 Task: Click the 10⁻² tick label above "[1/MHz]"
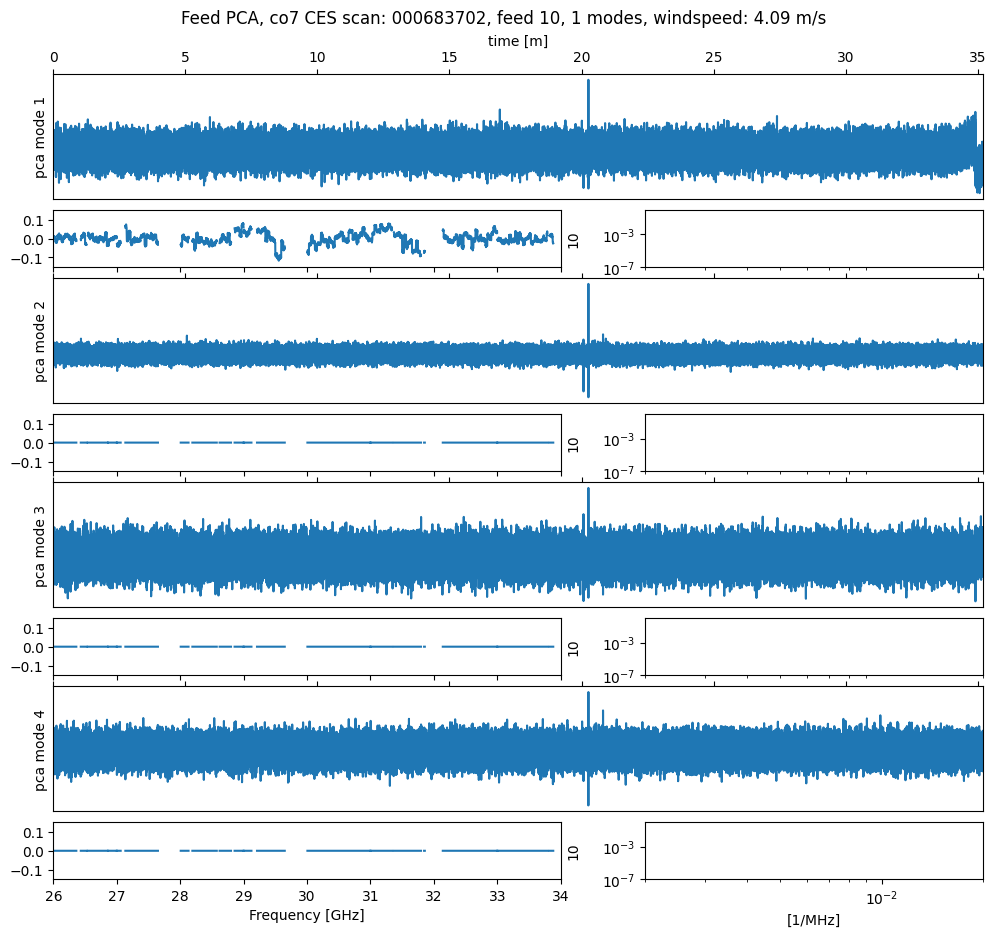point(880,897)
